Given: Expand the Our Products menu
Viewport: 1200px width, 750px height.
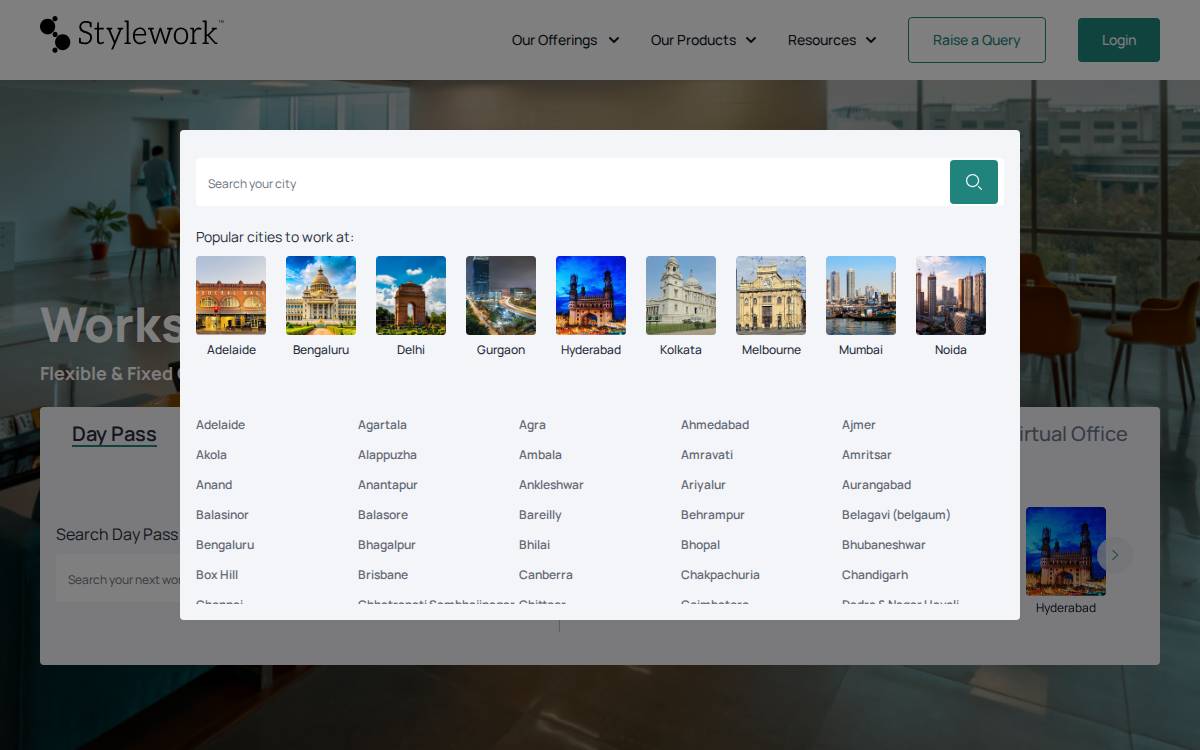Looking at the screenshot, I should [x=703, y=40].
